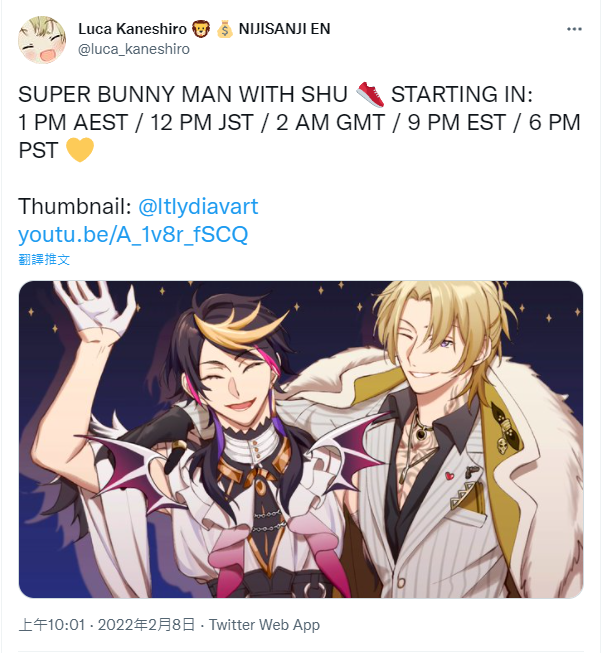The image size is (603, 653).
Task: Open the @ltlydiavart mention link
Action: point(198,207)
